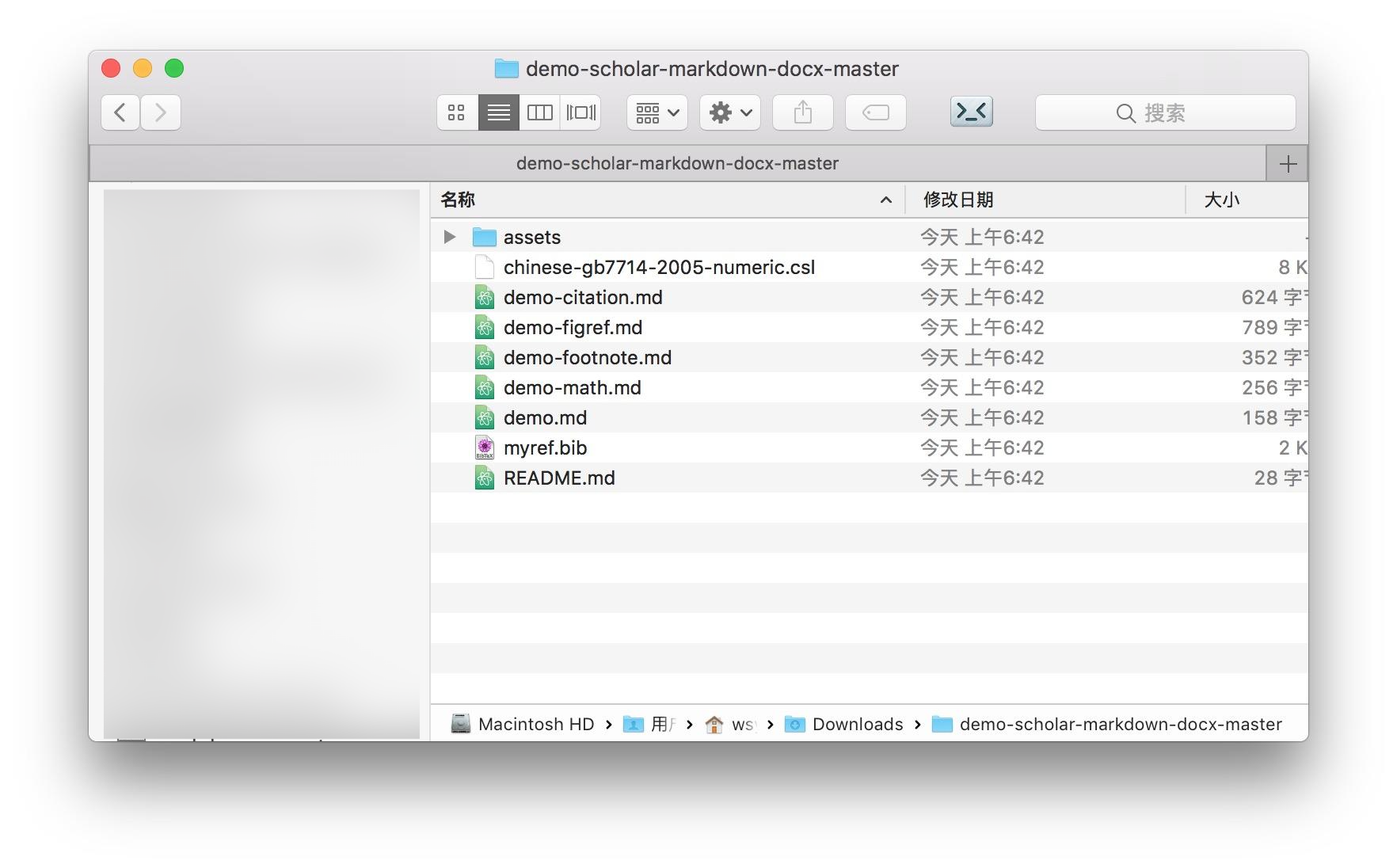This screenshot has height=868, width=1397.
Task: Open the gear action menu
Action: pos(729,112)
